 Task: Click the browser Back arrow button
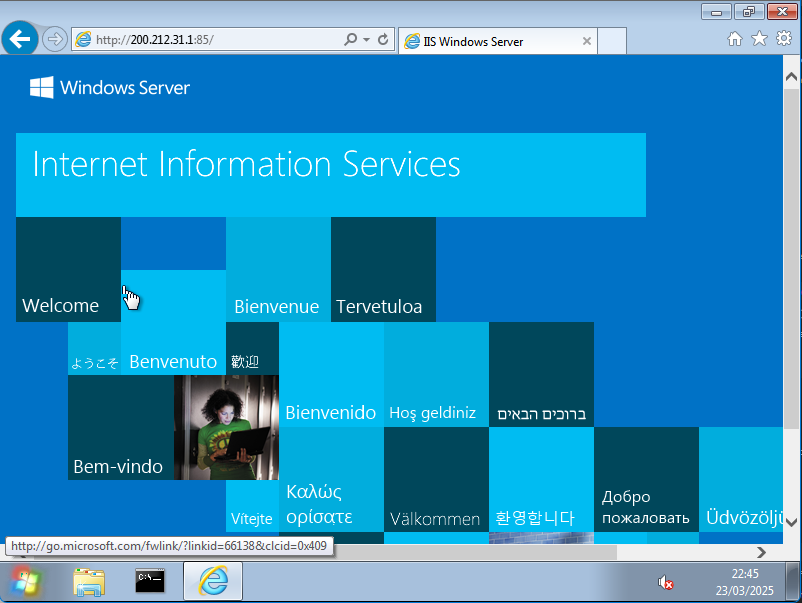click(19, 40)
